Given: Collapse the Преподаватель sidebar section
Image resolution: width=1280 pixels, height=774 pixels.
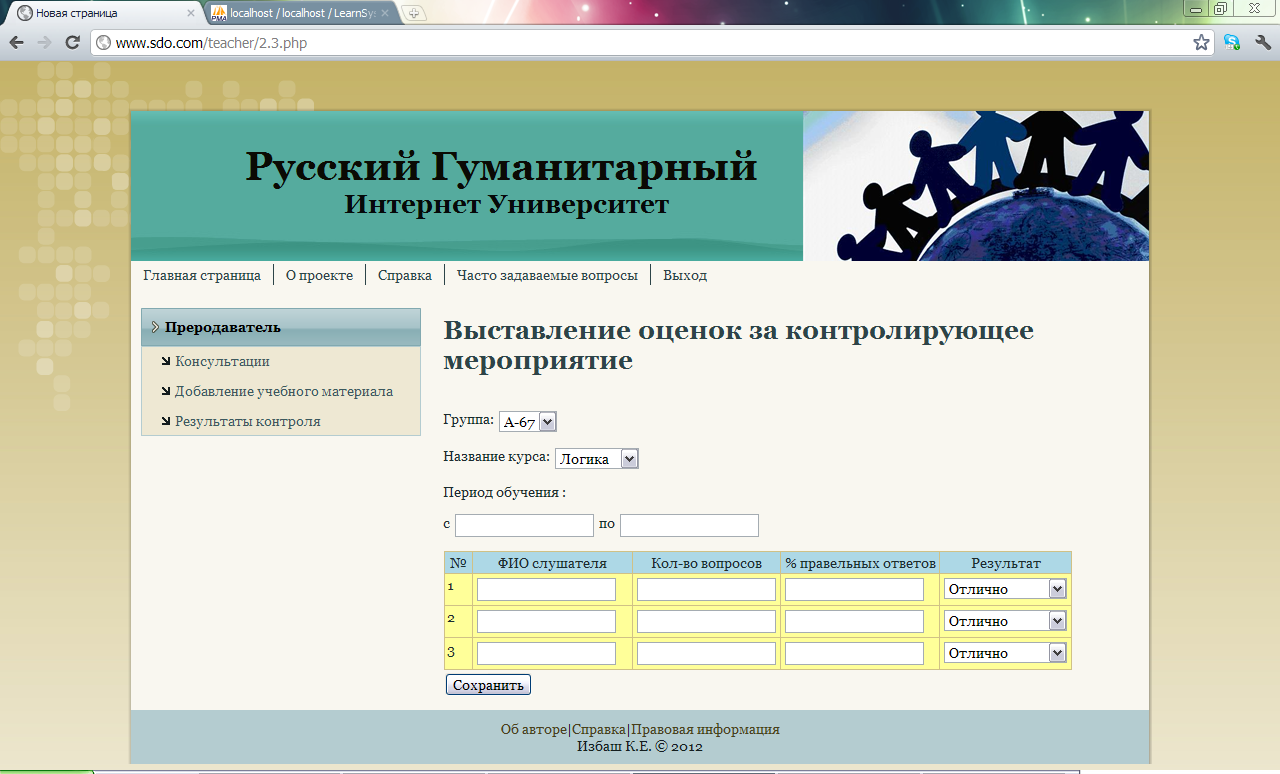Looking at the screenshot, I should [x=281, y=327].
